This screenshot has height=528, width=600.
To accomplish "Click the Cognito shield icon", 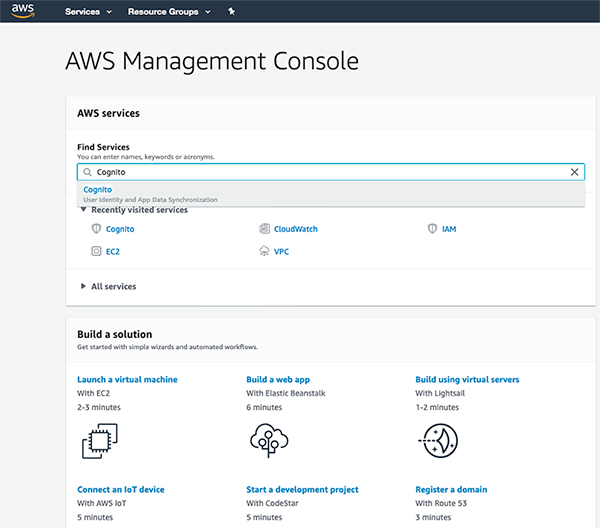I will point(96,229).
